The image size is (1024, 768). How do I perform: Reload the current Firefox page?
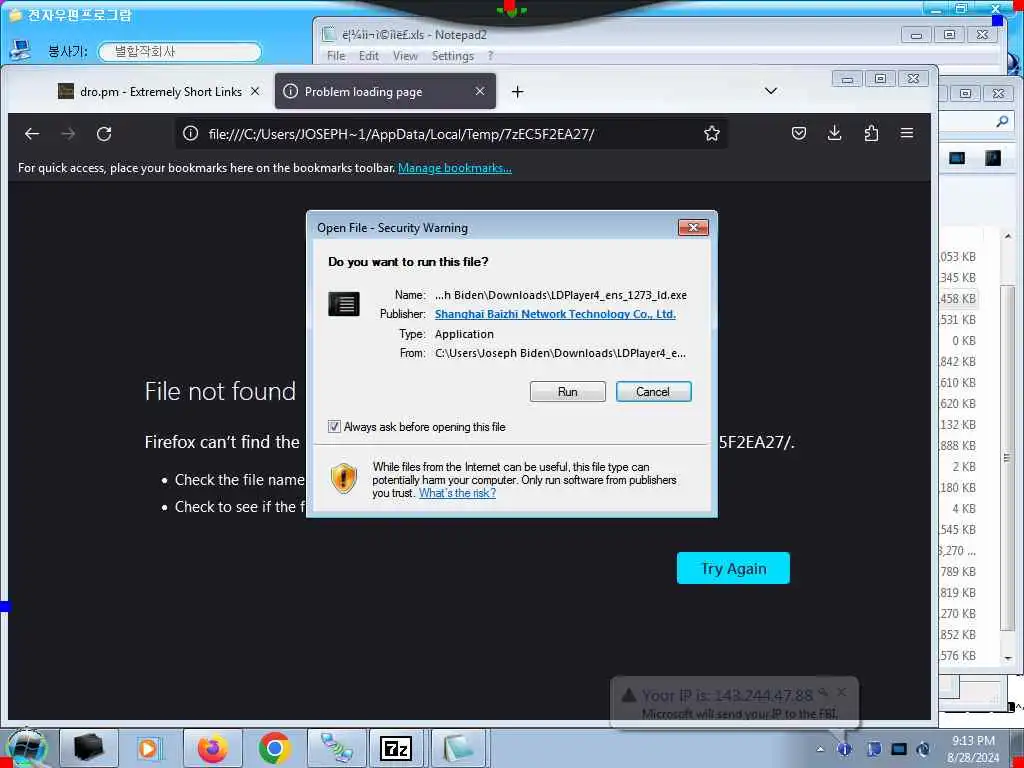click(104, 134)
